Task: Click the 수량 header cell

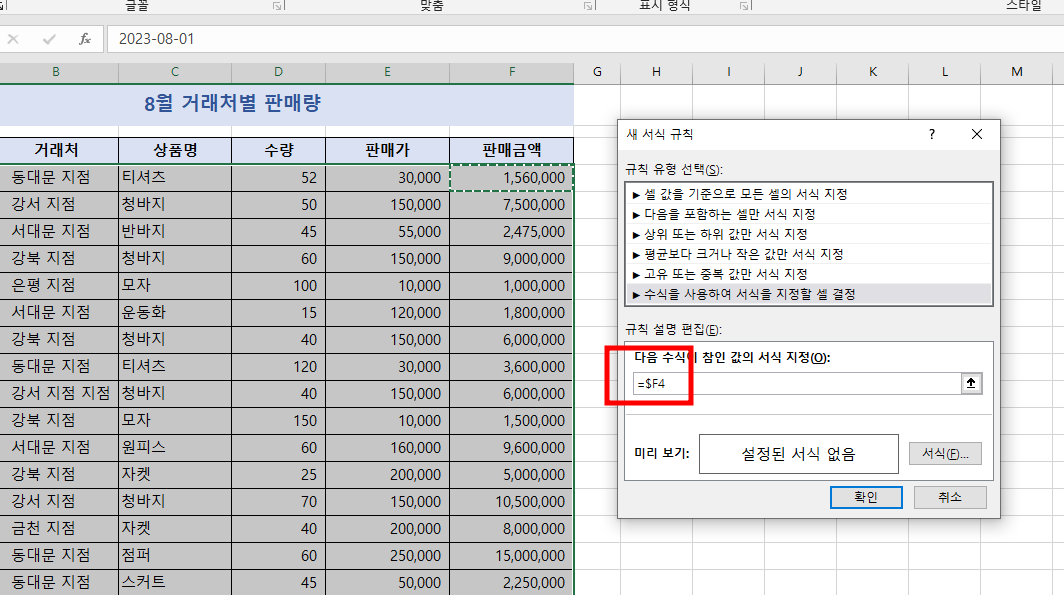Action: coord(279,151)
